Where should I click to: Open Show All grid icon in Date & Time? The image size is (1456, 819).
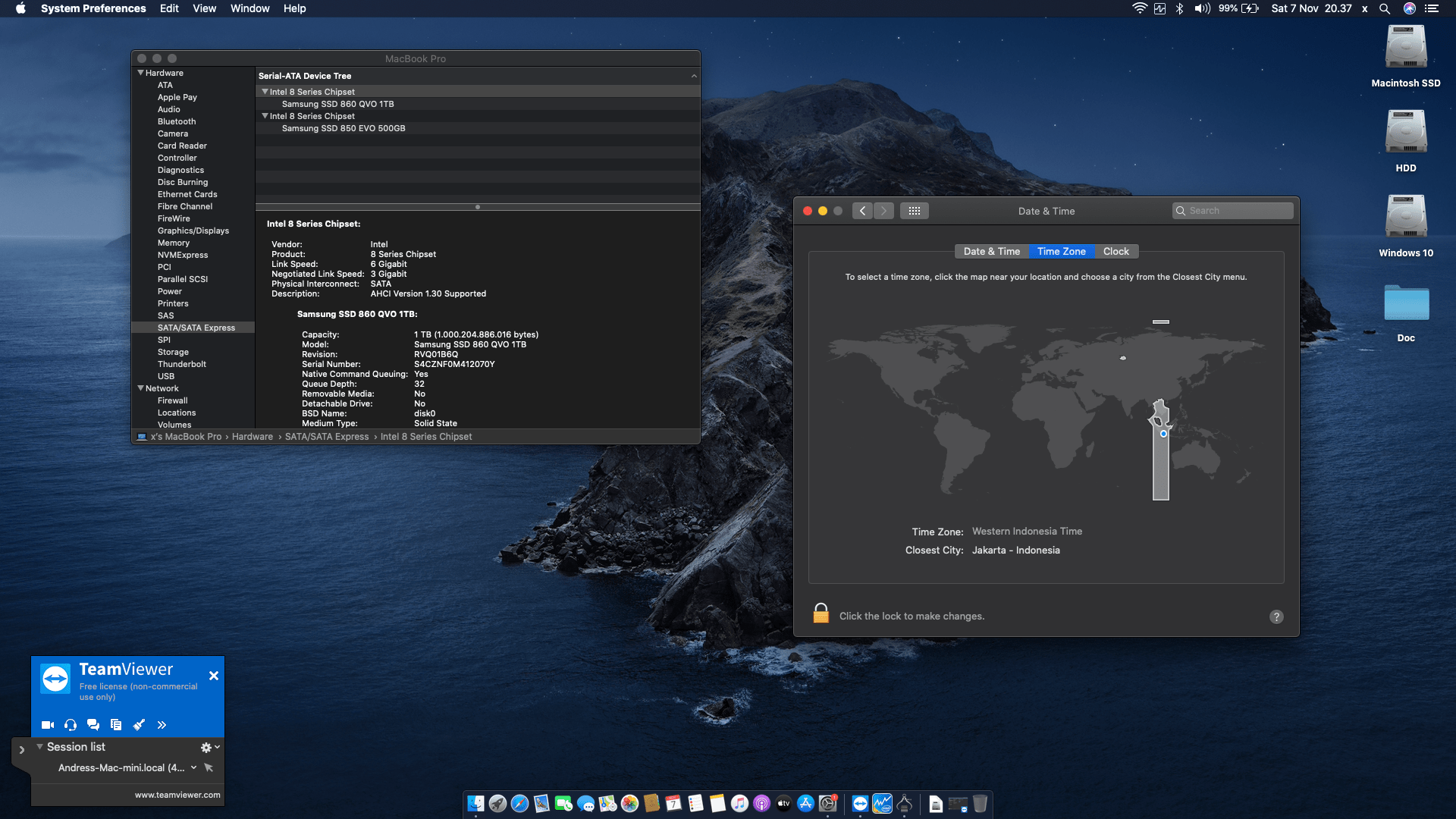click(915, 211)
